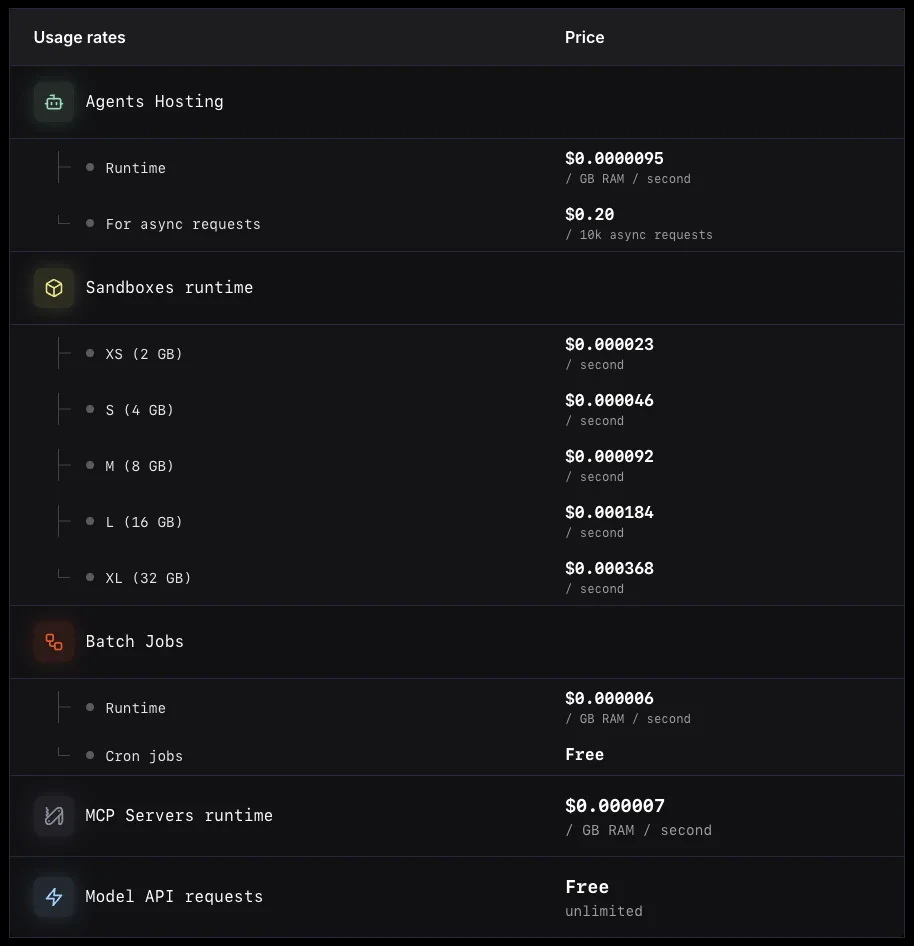
Task: Click the Usage rates column header
Action: click(x=79, y=37)
